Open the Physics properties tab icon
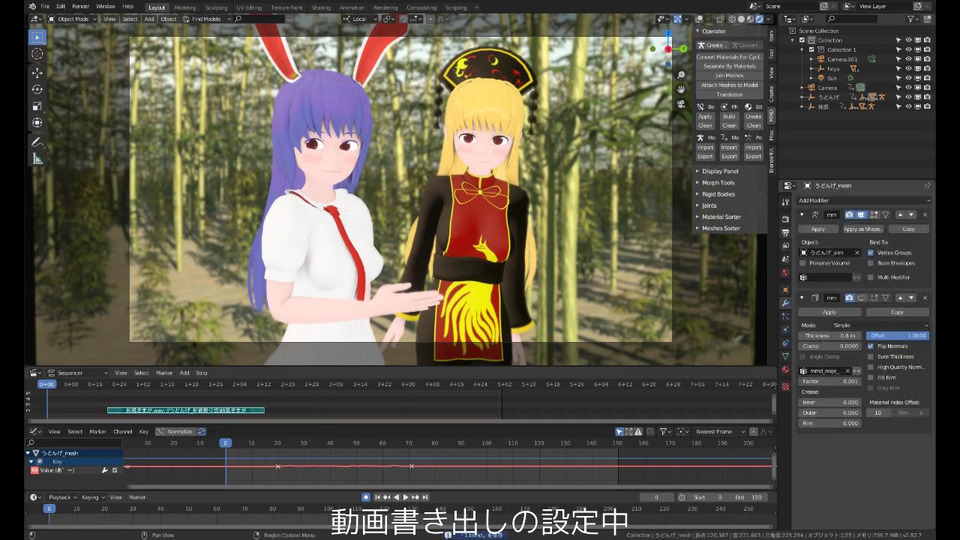 pyautogui.click(x=786, y=330)
